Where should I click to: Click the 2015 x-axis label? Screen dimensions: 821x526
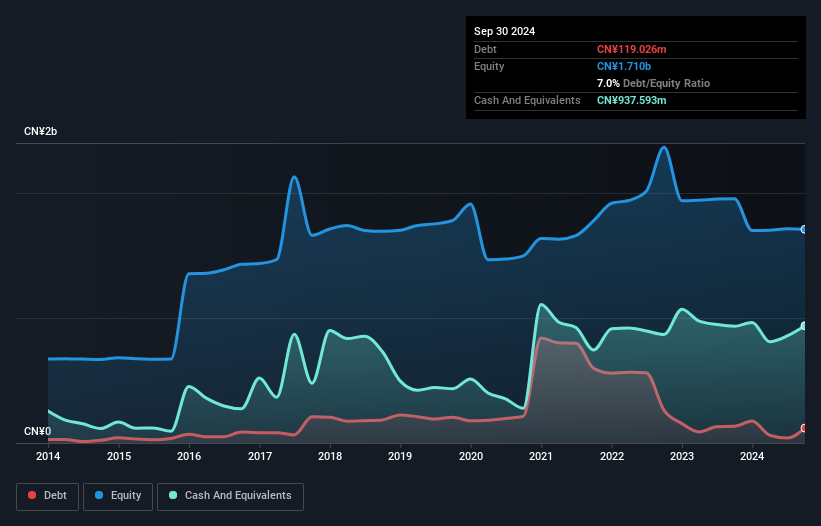[x=119, y=456]
